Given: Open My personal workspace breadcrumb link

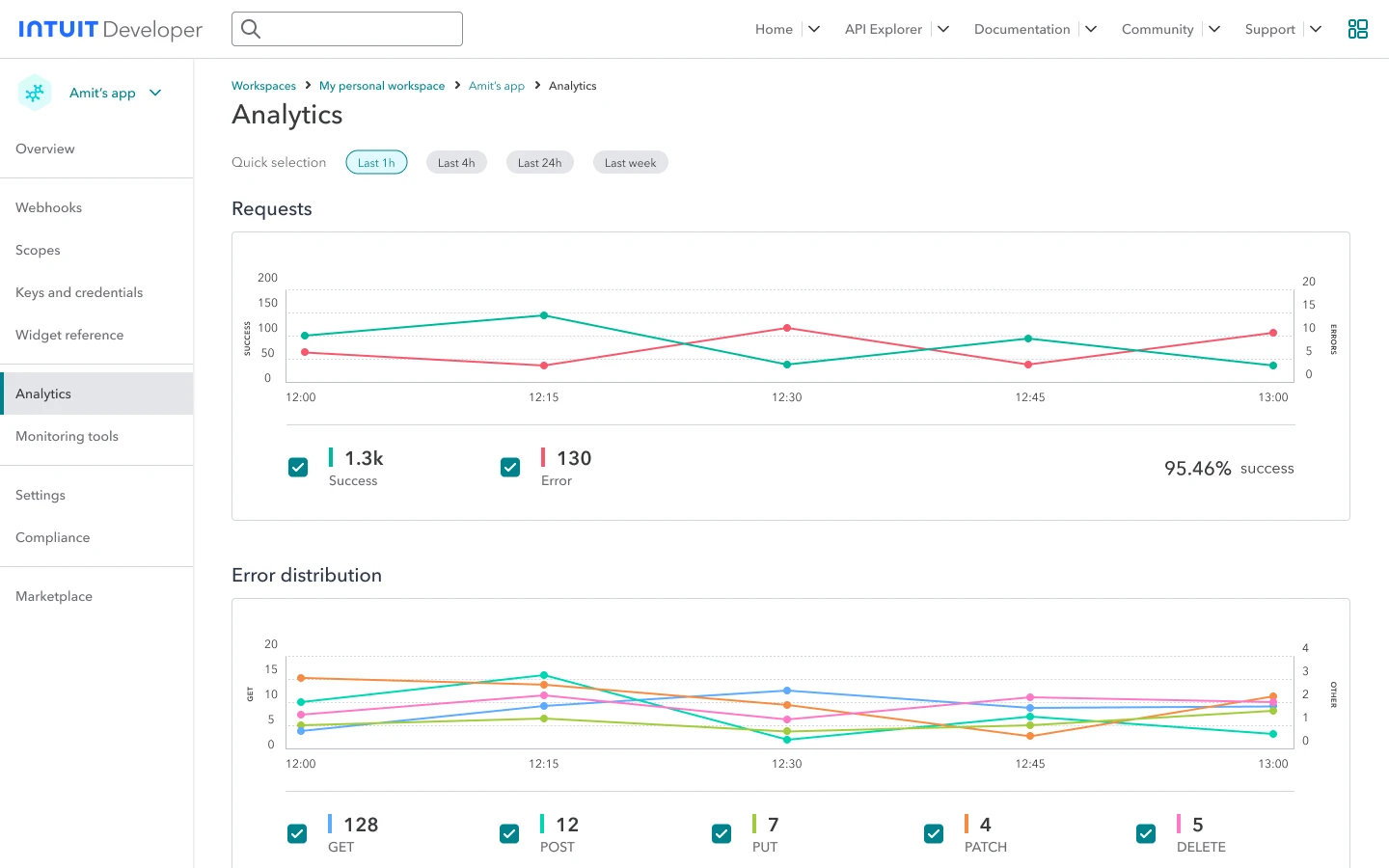Looking at the screenshot, I should pos(382,86).
